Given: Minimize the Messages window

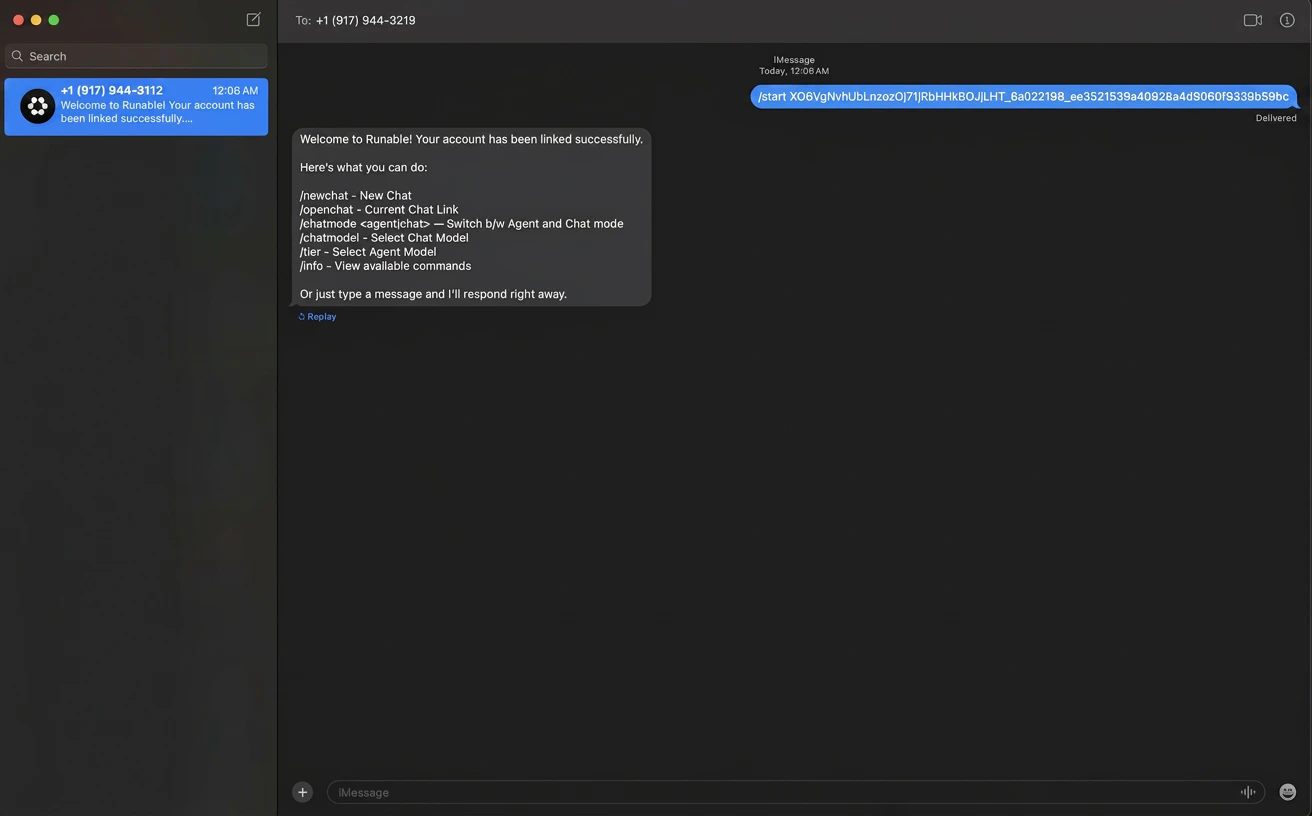Looking at the screenshot, I should coord(36,20).
